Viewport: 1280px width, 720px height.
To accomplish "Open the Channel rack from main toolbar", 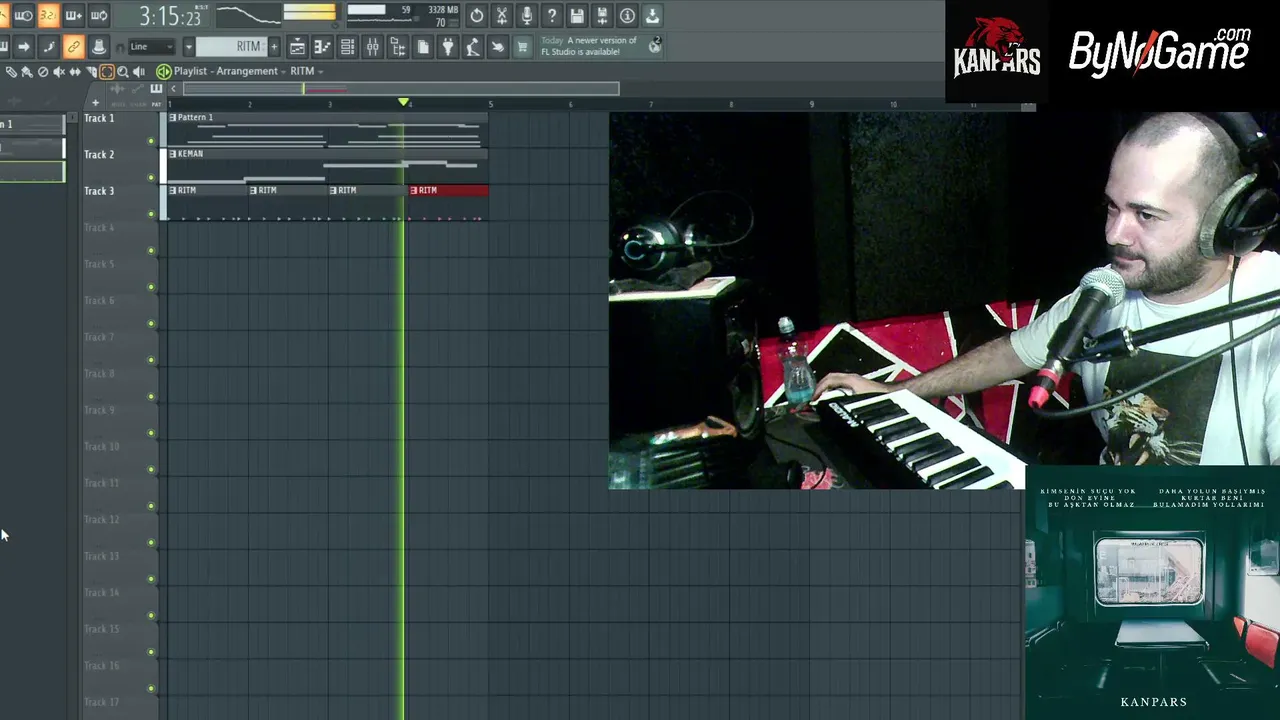I will (x=347, y=47).
